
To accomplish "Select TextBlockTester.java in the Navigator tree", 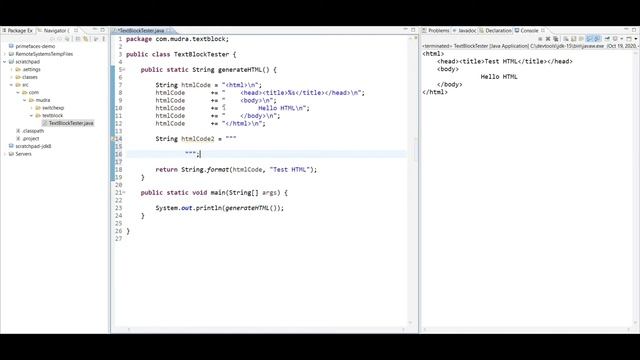I will pyautogui.click(x=68, y=123).
